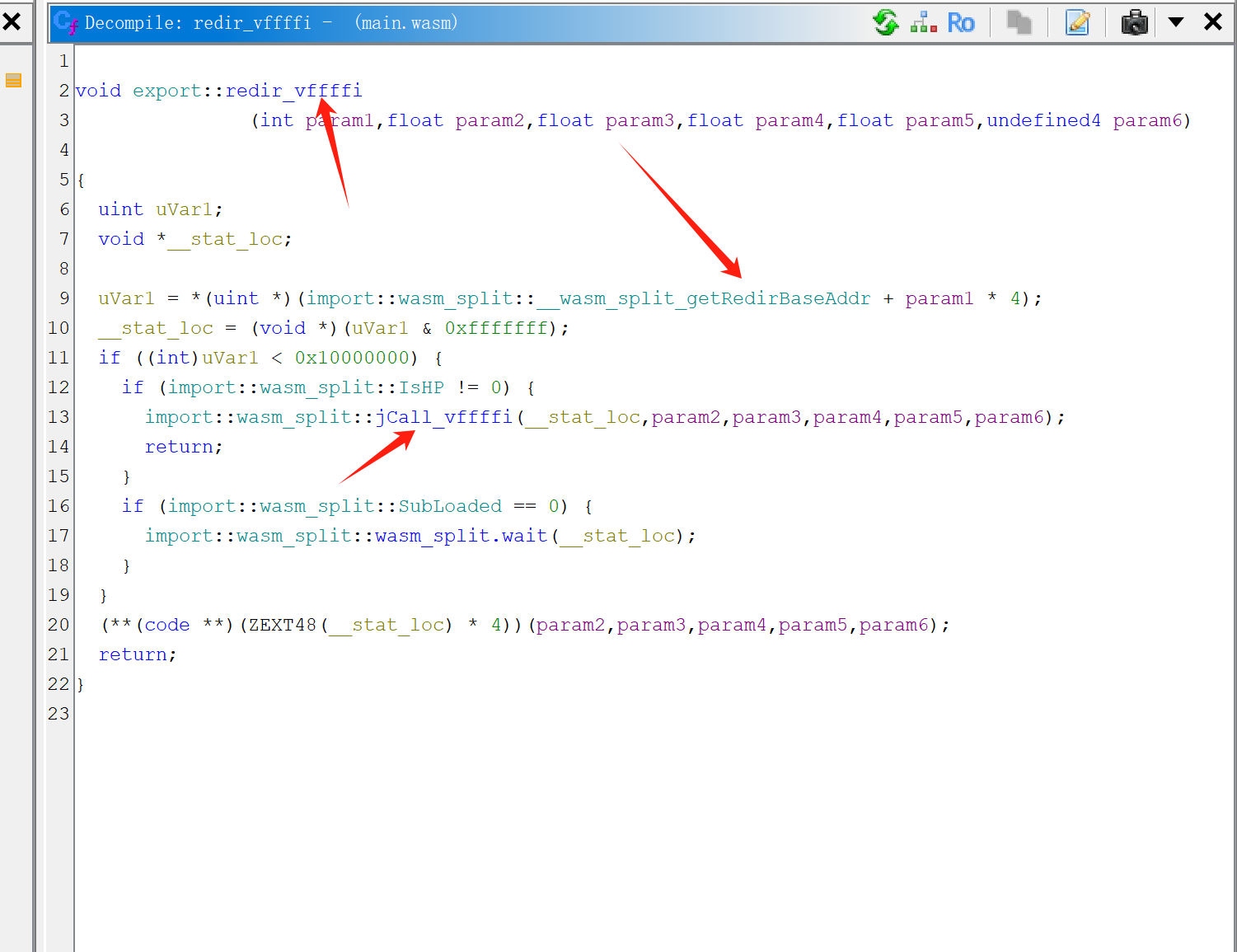Click param2 argument on line 20
Viewport: 1237px width, 952px height.
(x=570, y=625)
